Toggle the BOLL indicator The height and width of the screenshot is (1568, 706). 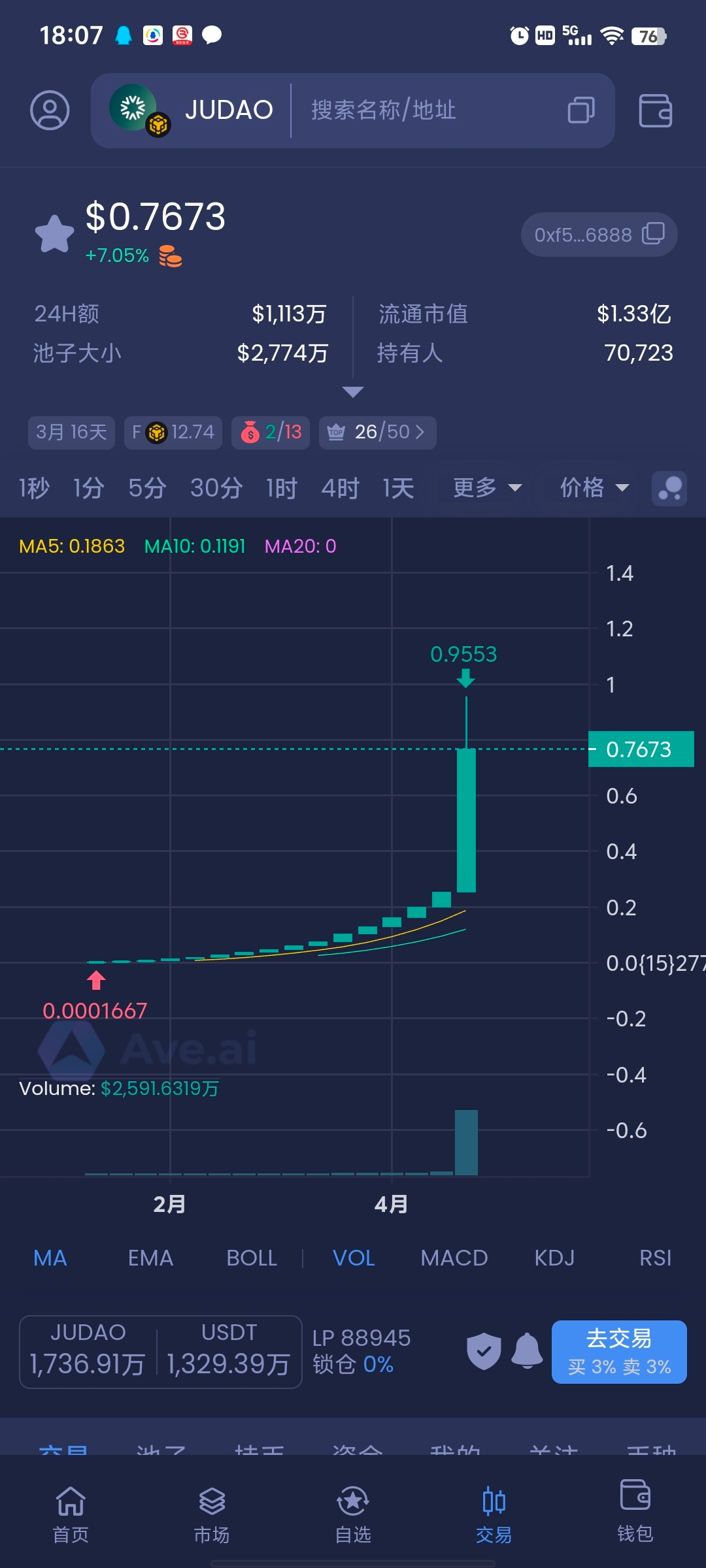pyautogui.click(x=252, y=1258)
